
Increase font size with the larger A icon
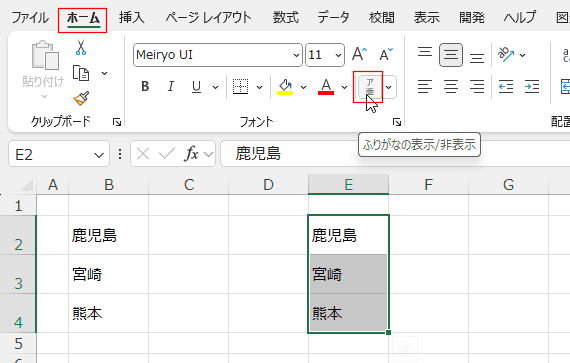tap(359, 55)
